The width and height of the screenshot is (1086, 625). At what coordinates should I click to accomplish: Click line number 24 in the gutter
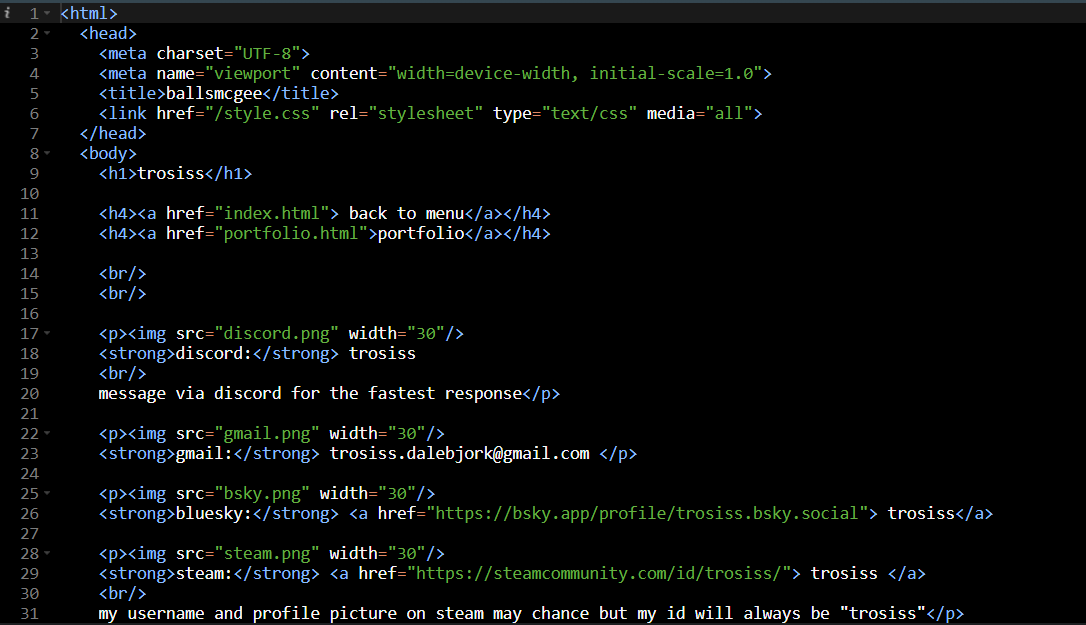coord(30,474)
